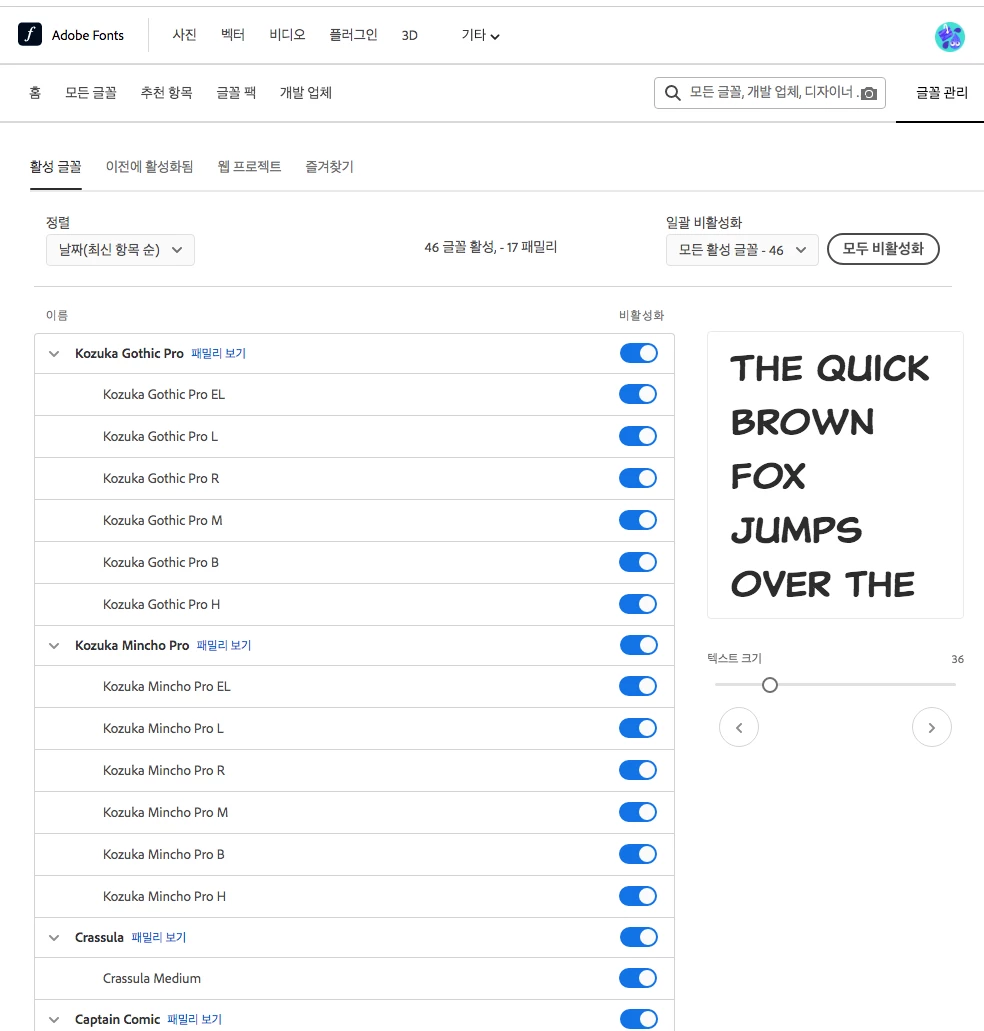The image size is (984, 1031).
Task: Deactivate Kozuka Mincho Pro M
Action: (638, 812)
